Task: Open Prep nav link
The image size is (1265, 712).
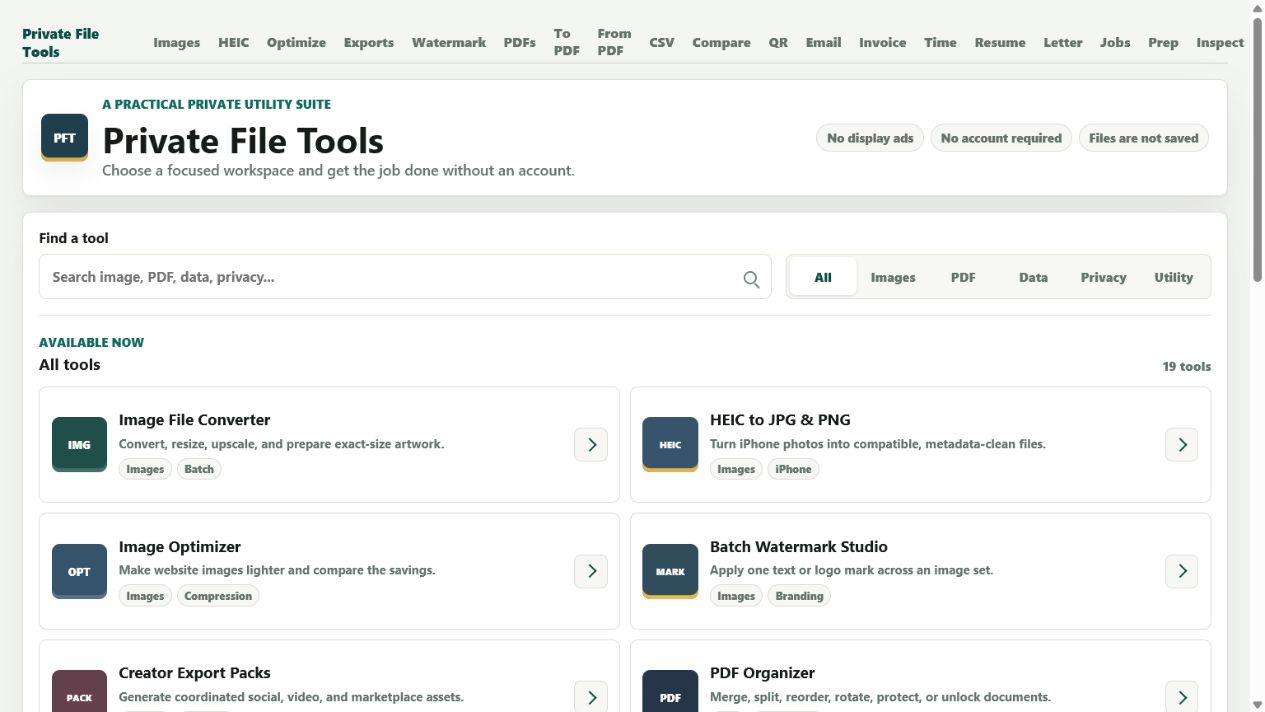Action: point(1163,42)
